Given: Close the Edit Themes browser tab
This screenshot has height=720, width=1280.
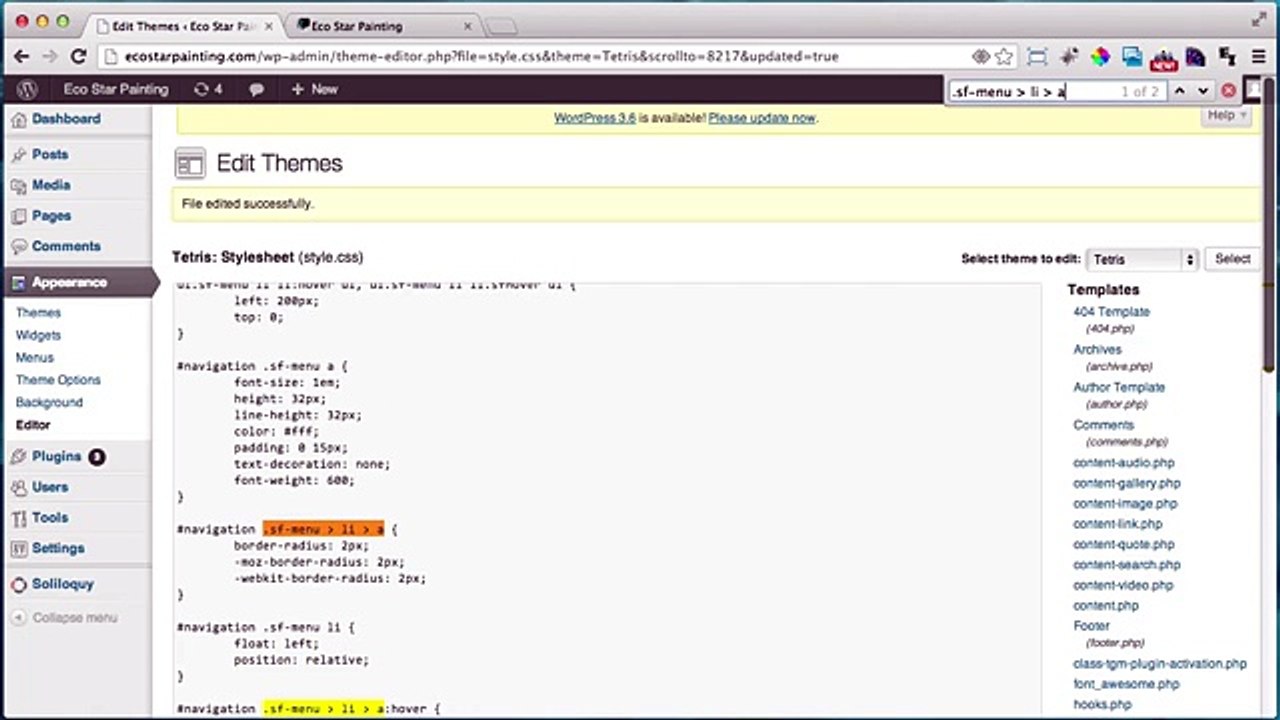Looking at the screenshot, I should pyautogui.click(x=269, y=26).
